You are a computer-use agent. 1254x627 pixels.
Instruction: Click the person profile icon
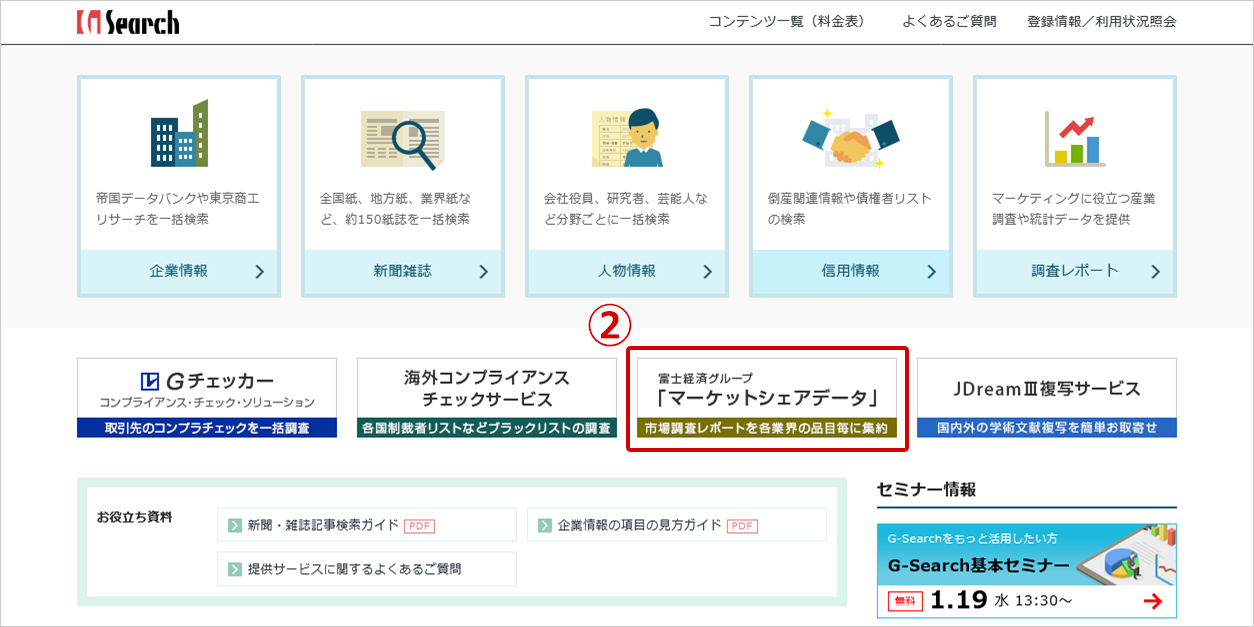click(x=627, y=137)
